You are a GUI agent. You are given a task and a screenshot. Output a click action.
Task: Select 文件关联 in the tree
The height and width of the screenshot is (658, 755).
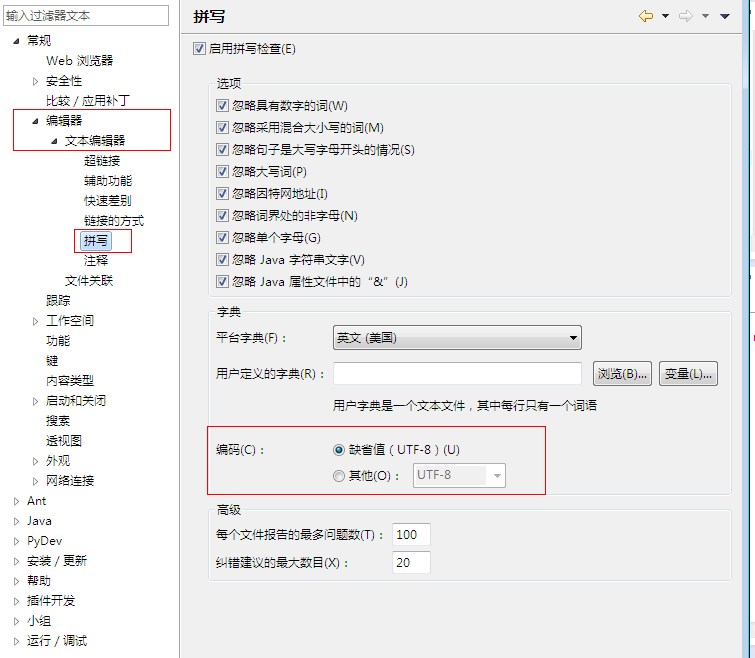pos(89,281)
